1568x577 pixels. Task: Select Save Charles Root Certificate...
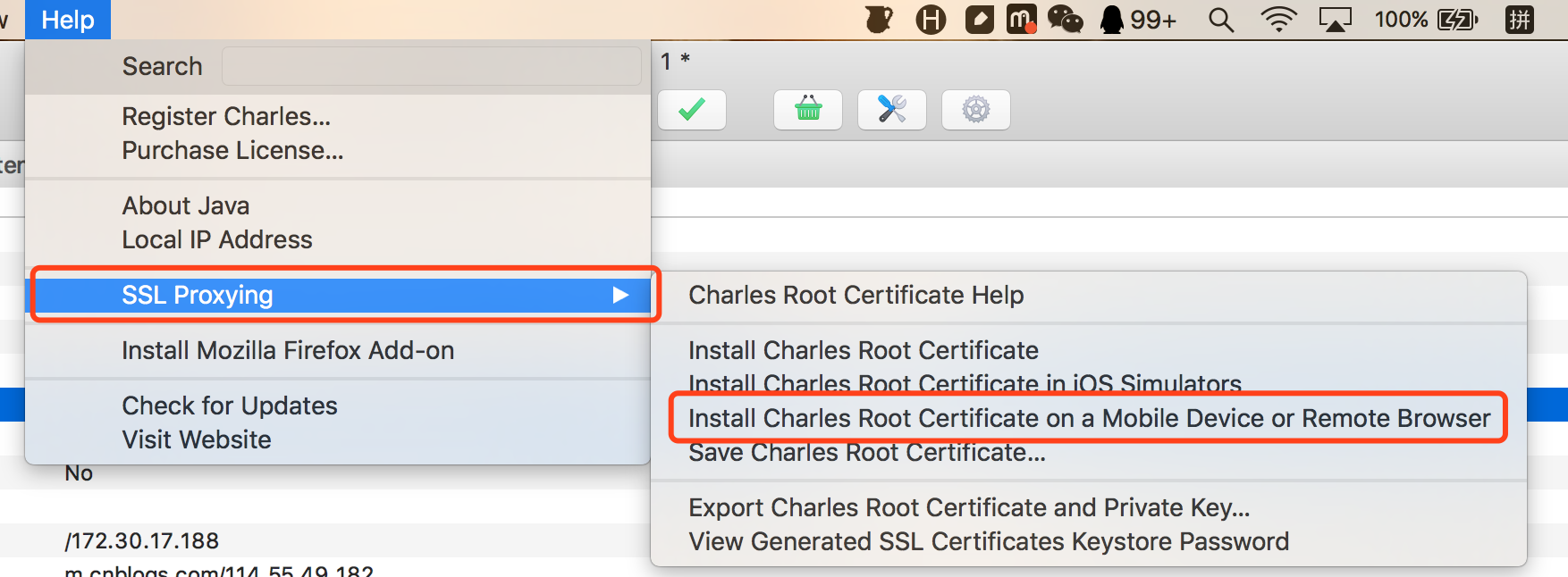click(1089, 452)
